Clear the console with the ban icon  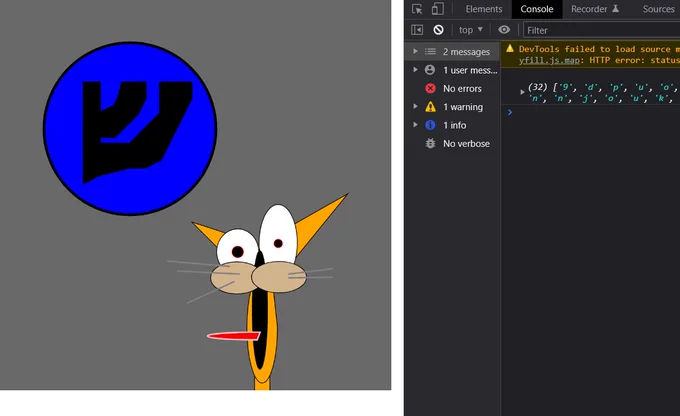point(438,29)
